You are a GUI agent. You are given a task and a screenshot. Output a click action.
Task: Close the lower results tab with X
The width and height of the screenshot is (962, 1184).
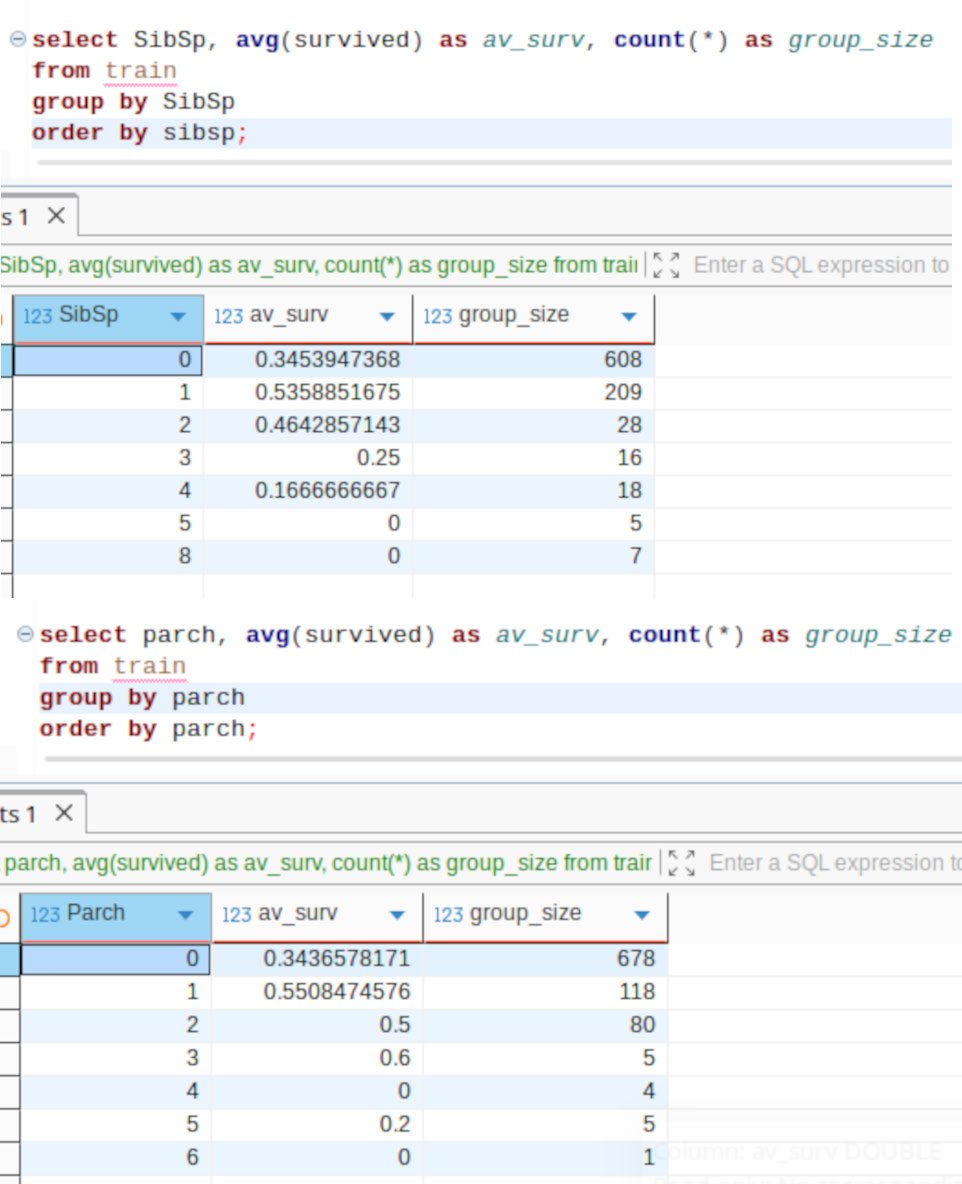pyautogui.click(x=63, y=814)
